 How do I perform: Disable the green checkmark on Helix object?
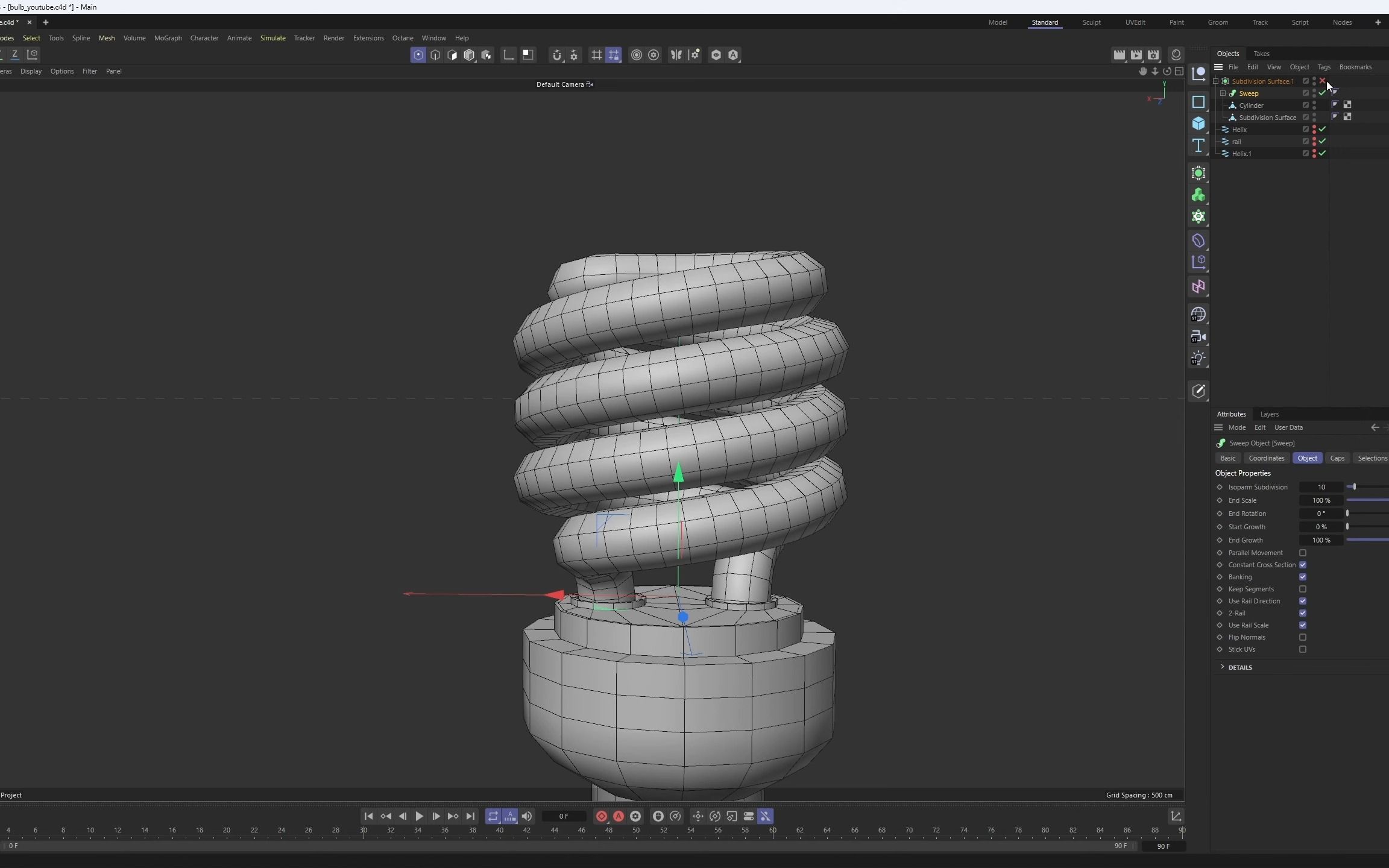tap(1321, 129)
